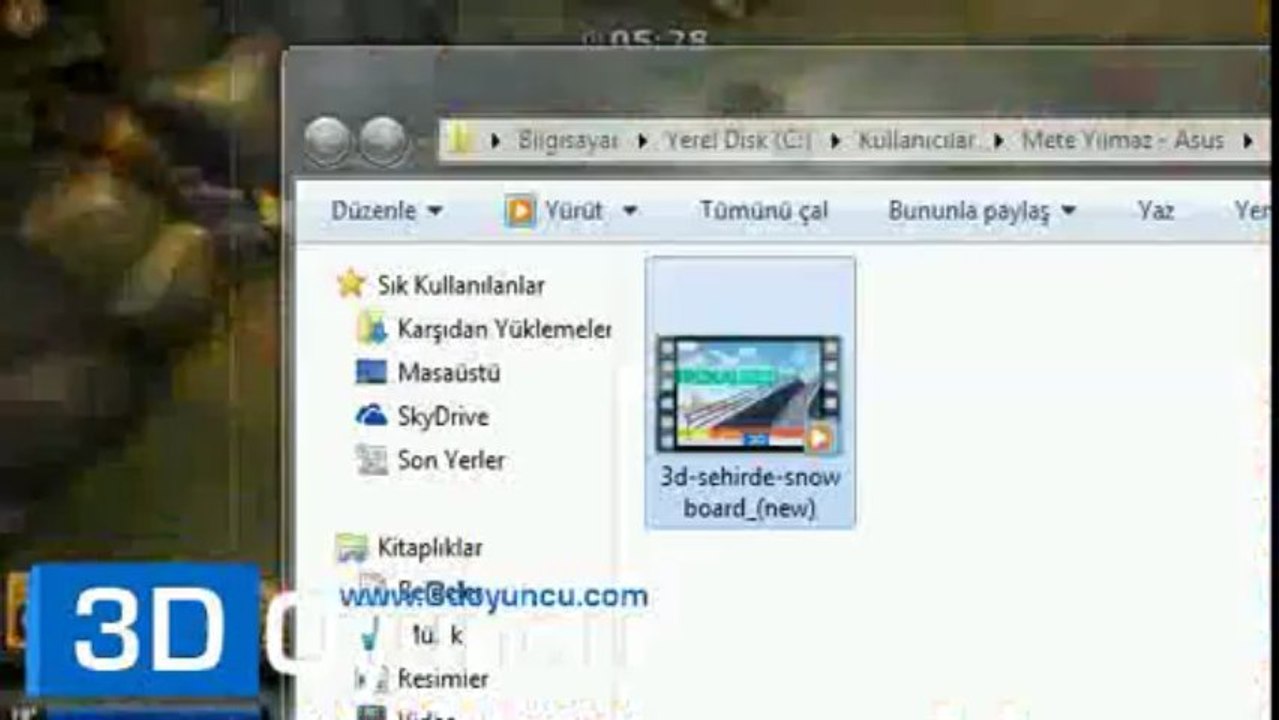Open SkyDrive in navigation pane
Screen dimensions: 1279x720
click(443, 417)
